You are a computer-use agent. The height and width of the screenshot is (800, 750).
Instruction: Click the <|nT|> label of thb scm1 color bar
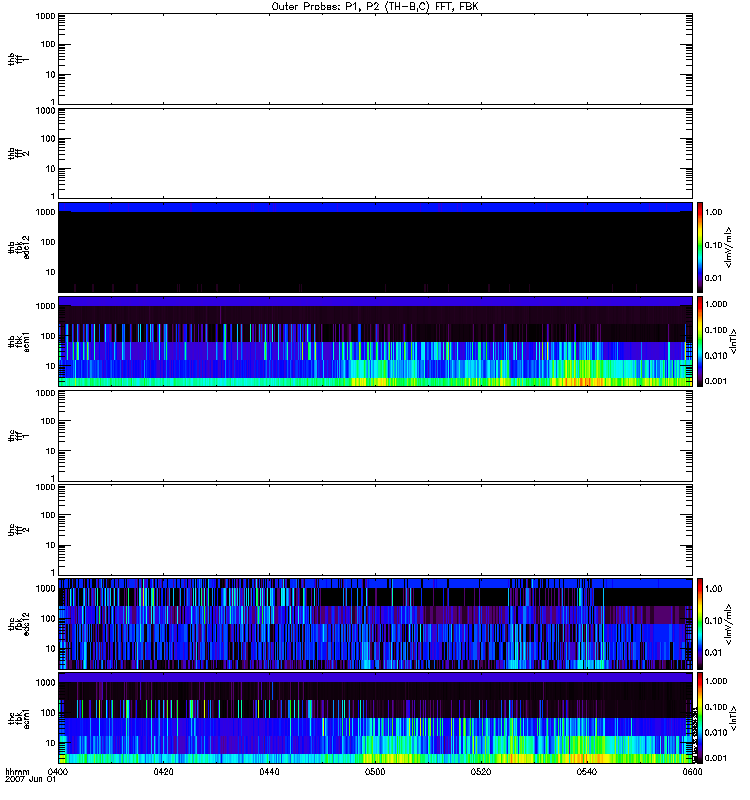click(733, 341)
